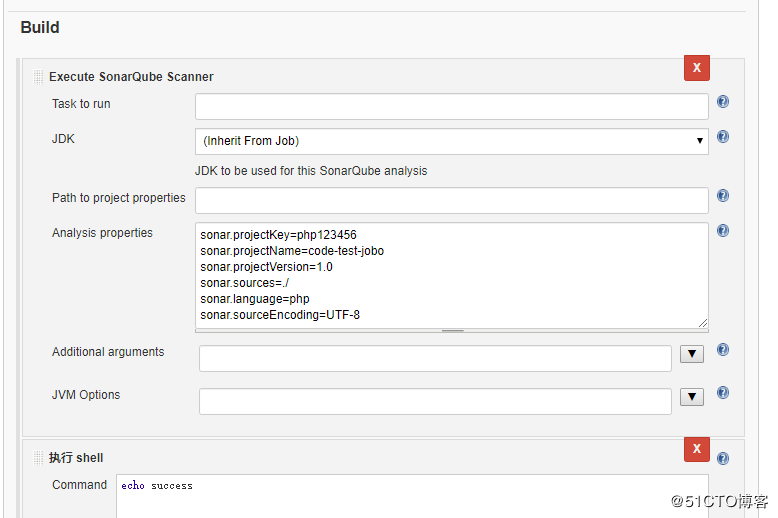Click the JVM Options input field

[x=435, y=401]
